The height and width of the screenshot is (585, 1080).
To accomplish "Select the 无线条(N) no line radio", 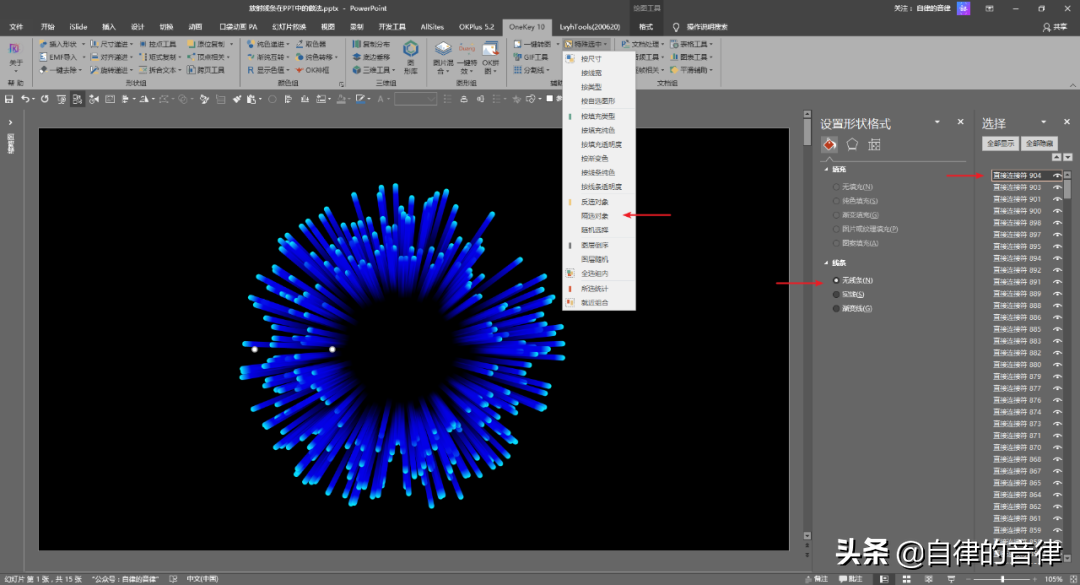I will [836, 280].
